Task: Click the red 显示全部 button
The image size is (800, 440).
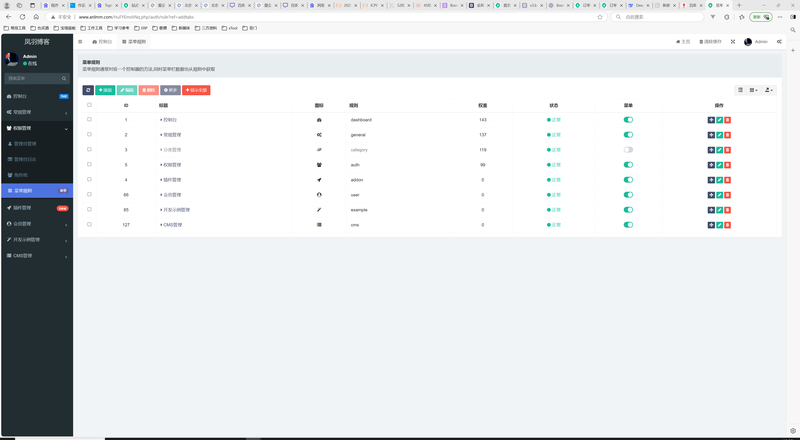Action: 196,90
